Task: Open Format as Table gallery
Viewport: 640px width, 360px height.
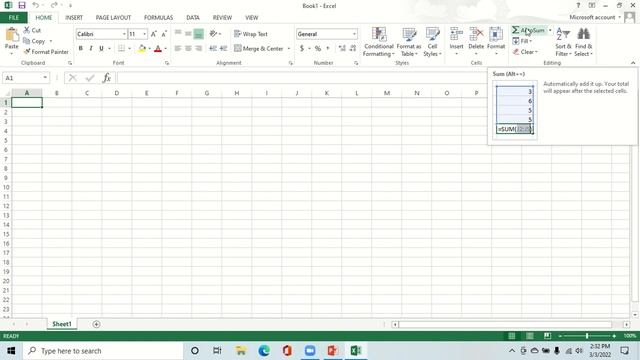Action: (x=409, y=42)
